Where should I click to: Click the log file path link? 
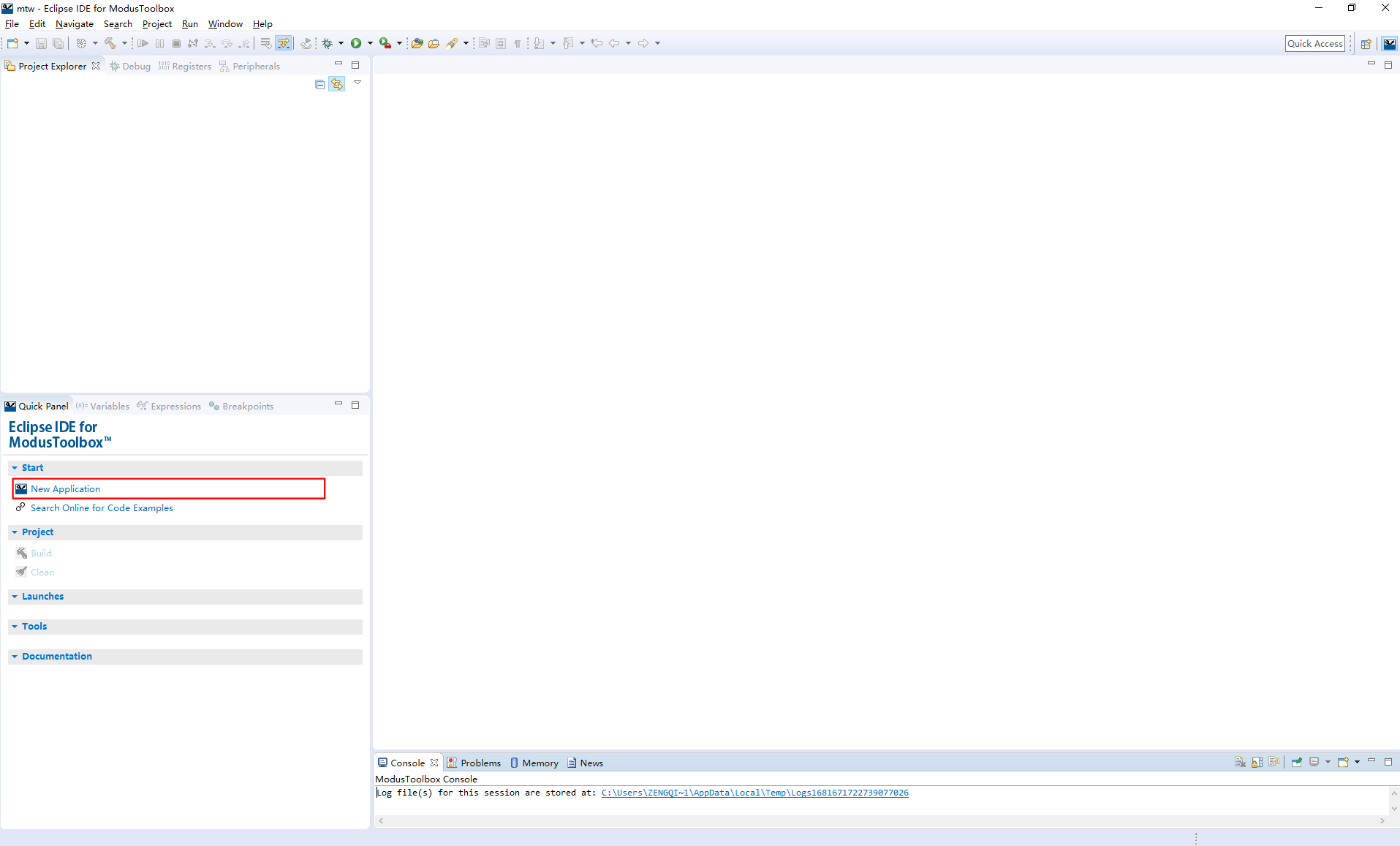coord(754,793)
